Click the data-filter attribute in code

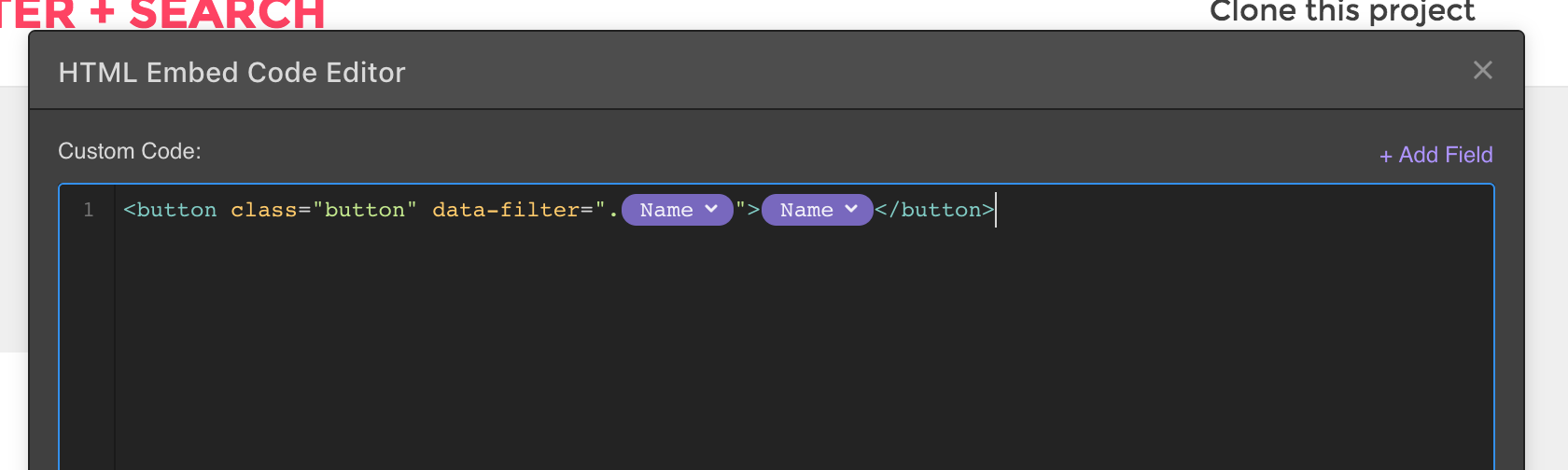(506, 210)
